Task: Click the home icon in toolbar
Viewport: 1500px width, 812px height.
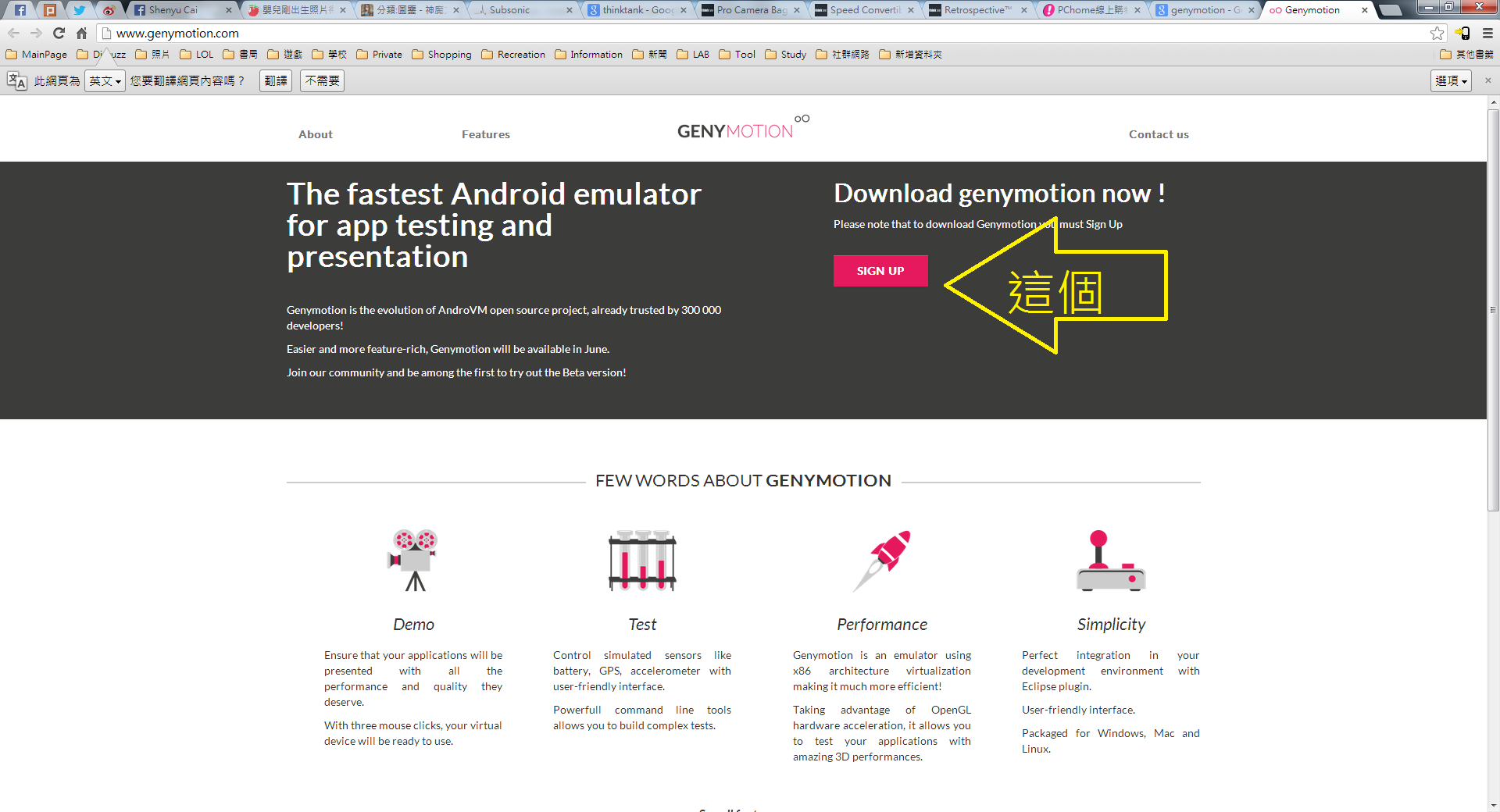Action: pos(81,33)
